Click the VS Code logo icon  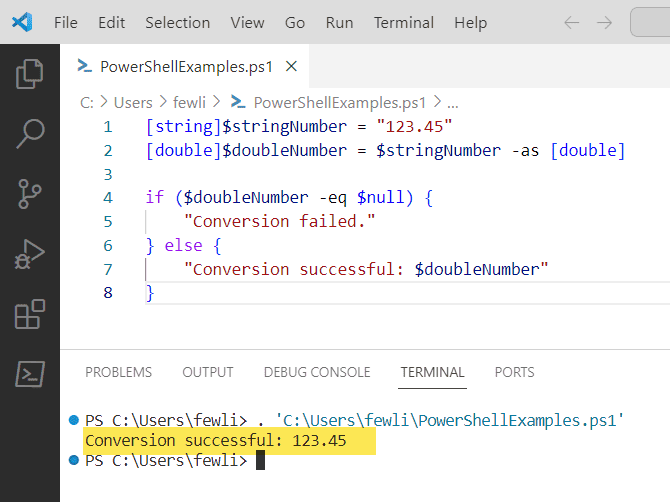coord(22,22)
